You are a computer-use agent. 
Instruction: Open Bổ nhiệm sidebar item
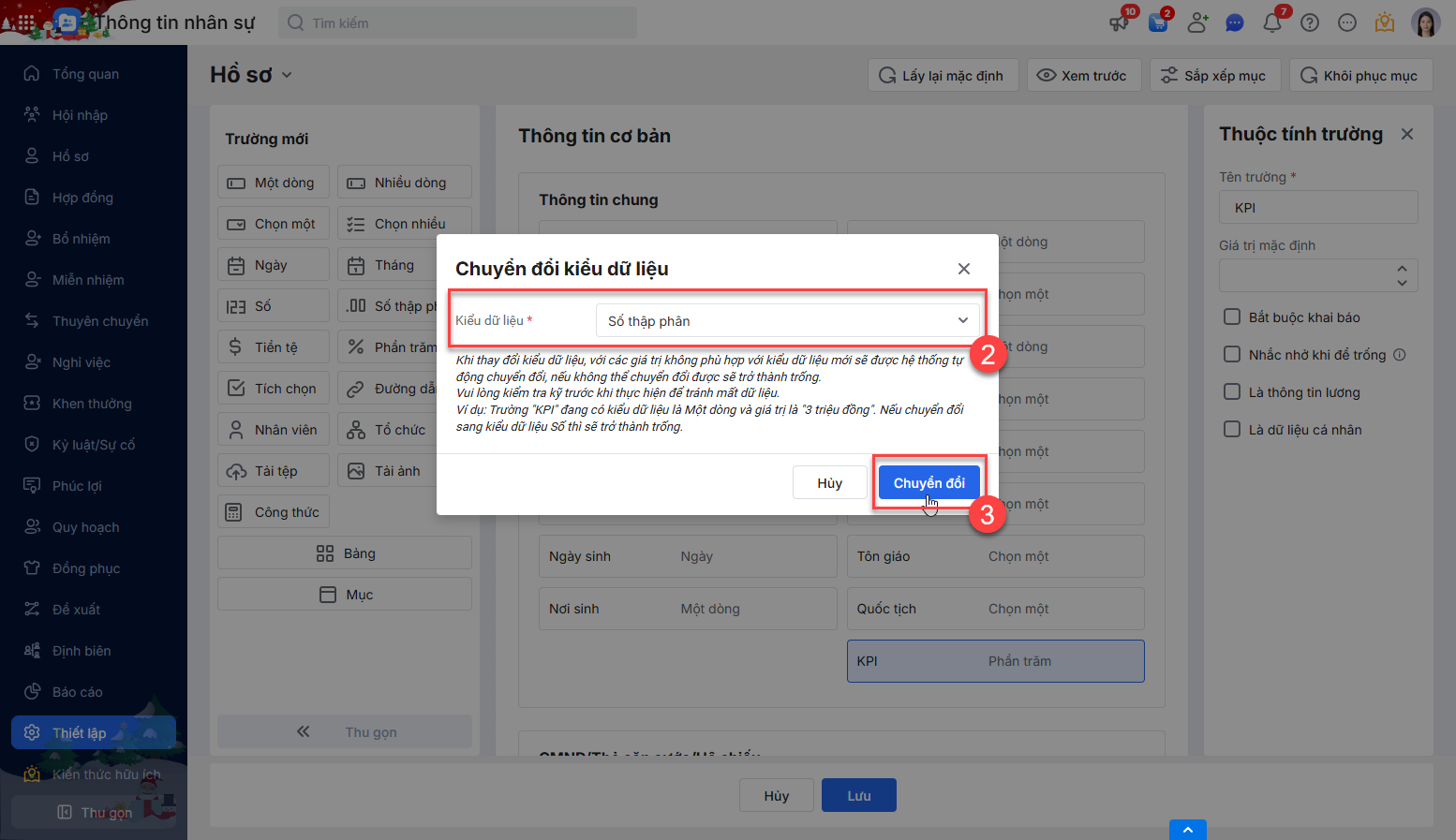[x=94, y=239]
